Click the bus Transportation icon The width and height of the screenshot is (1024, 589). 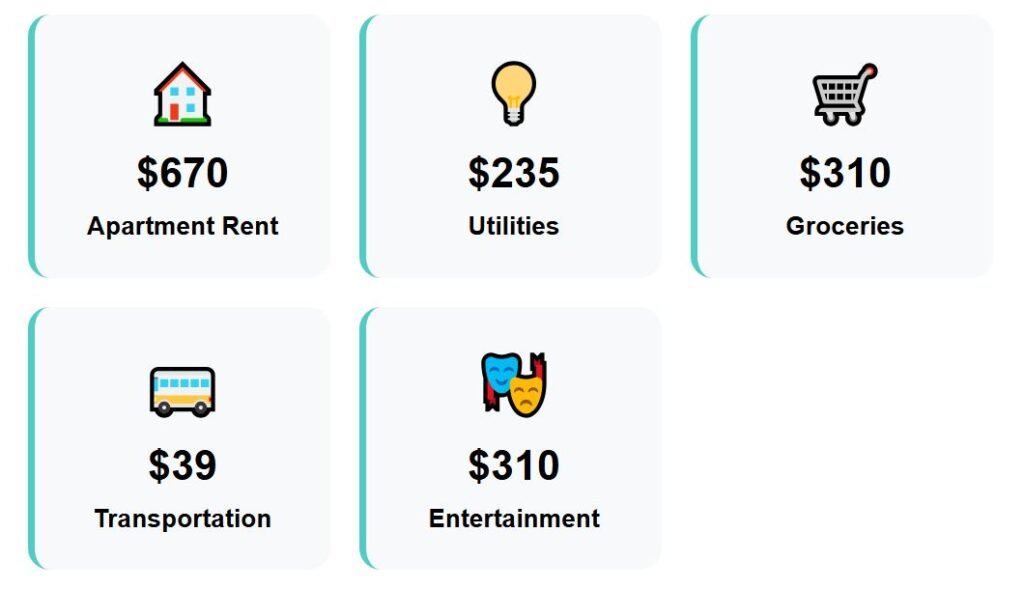[x=182, y=390]
